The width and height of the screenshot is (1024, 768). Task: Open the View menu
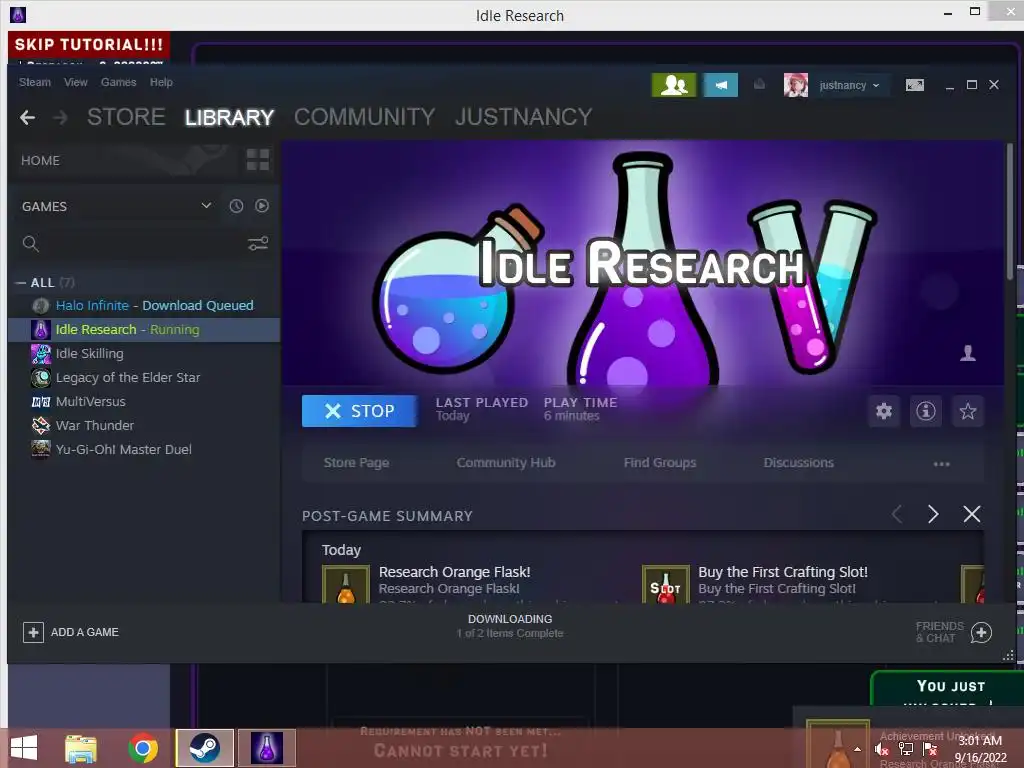pyautogui.click(x=76, y=82)
